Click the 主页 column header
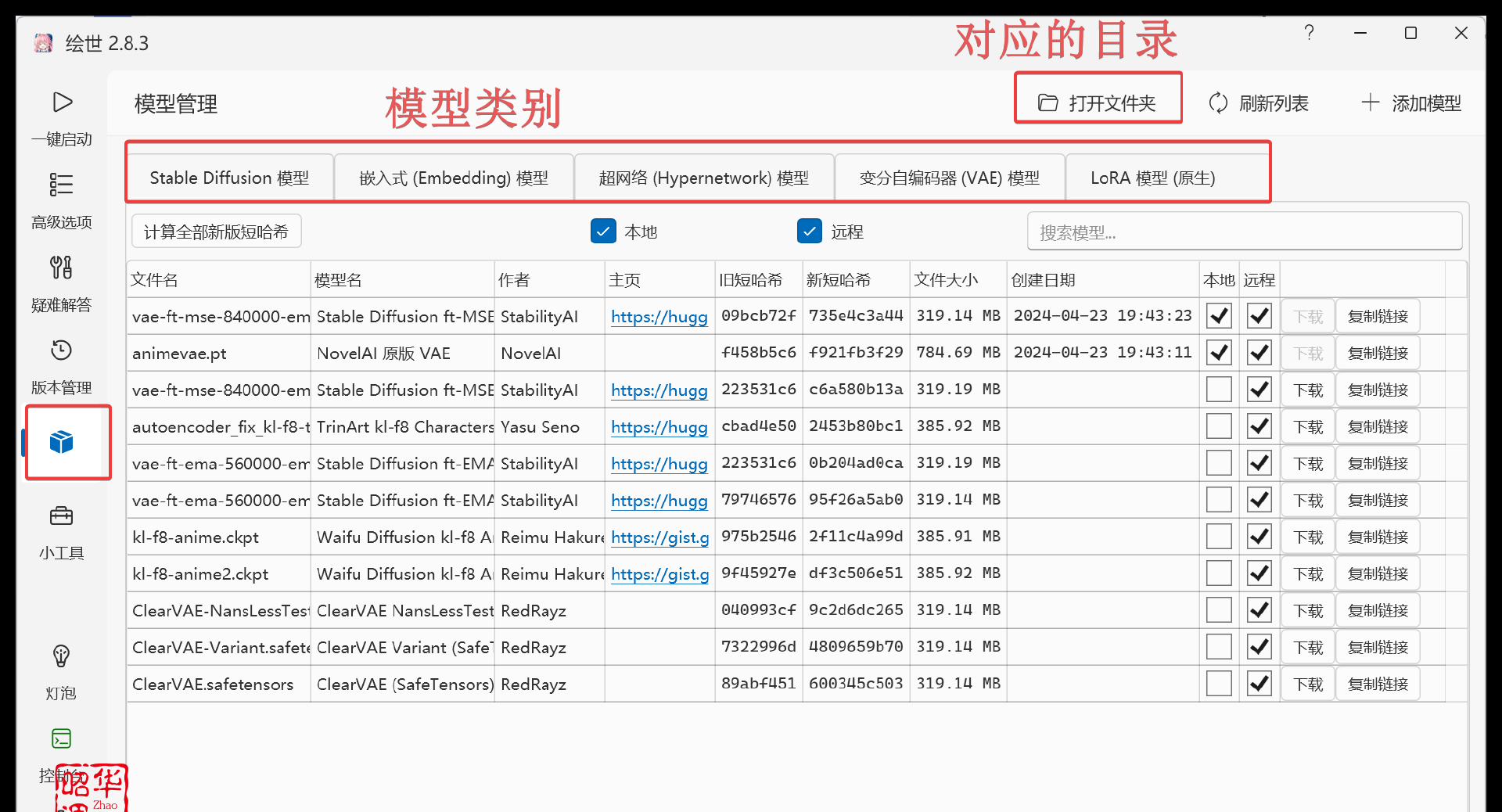The height and width of the screenshot is (812, 1502). [x=659, y=280]
